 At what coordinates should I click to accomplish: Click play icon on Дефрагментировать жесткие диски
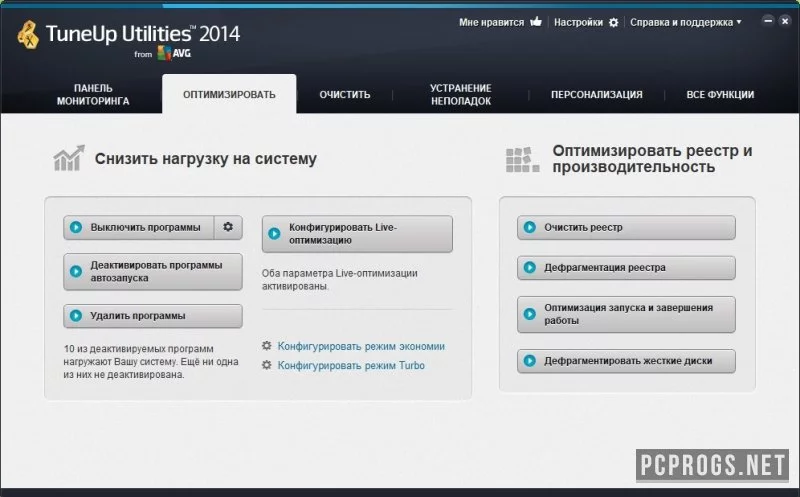[530, 361]
